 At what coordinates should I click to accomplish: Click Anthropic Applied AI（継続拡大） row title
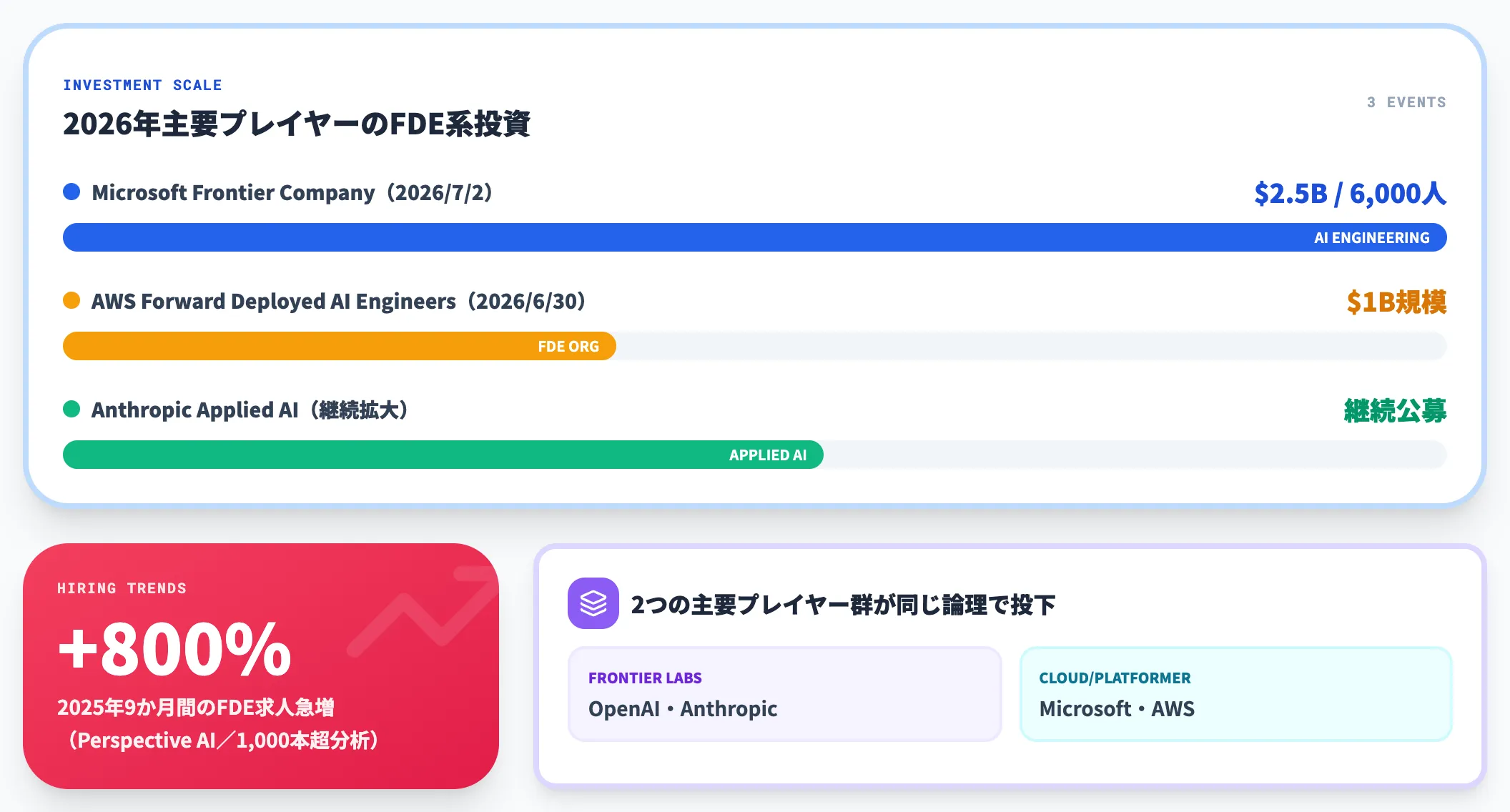(x=250, y=410)
